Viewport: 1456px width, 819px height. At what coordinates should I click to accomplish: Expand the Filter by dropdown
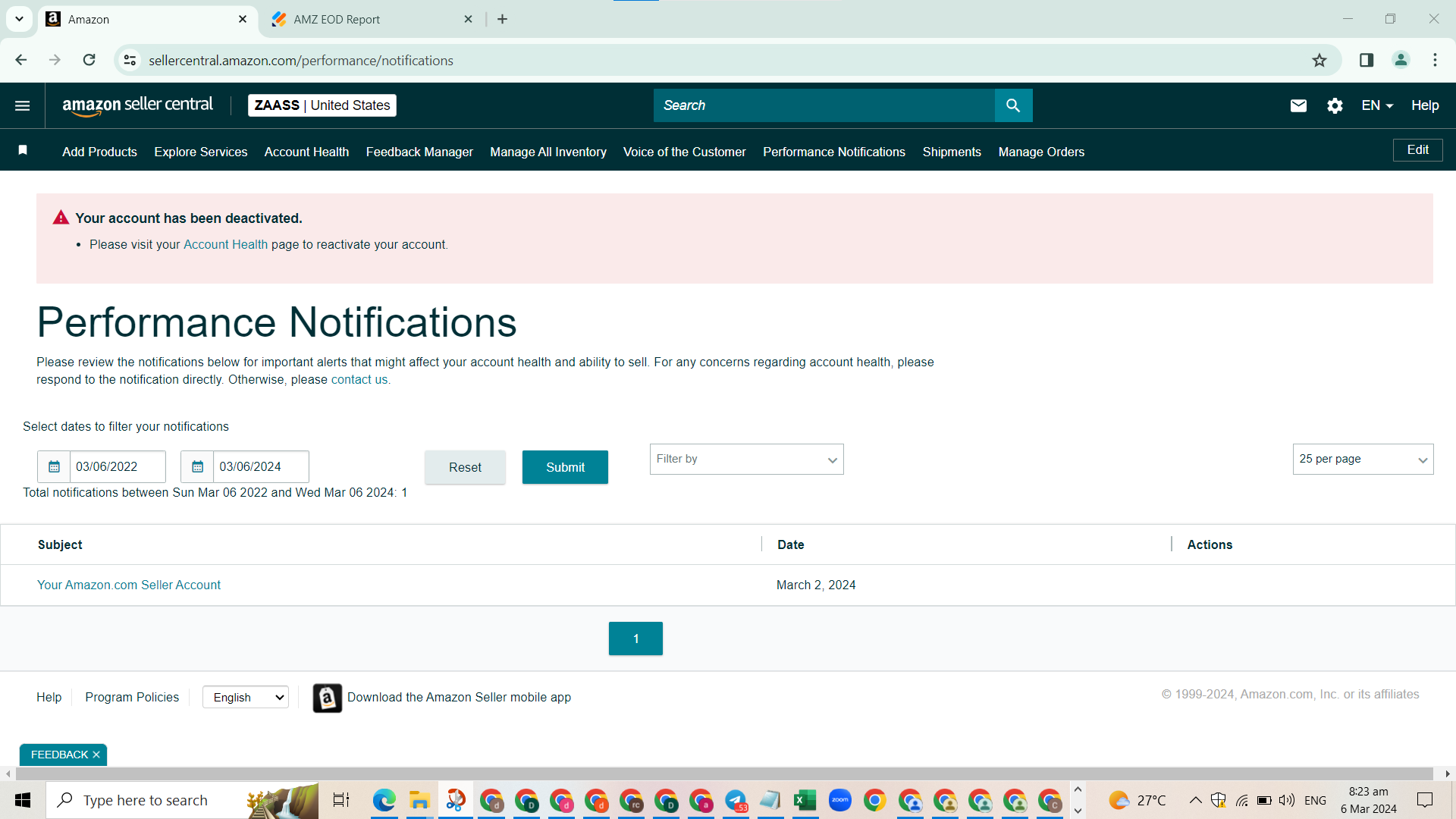tap(746, 460)
